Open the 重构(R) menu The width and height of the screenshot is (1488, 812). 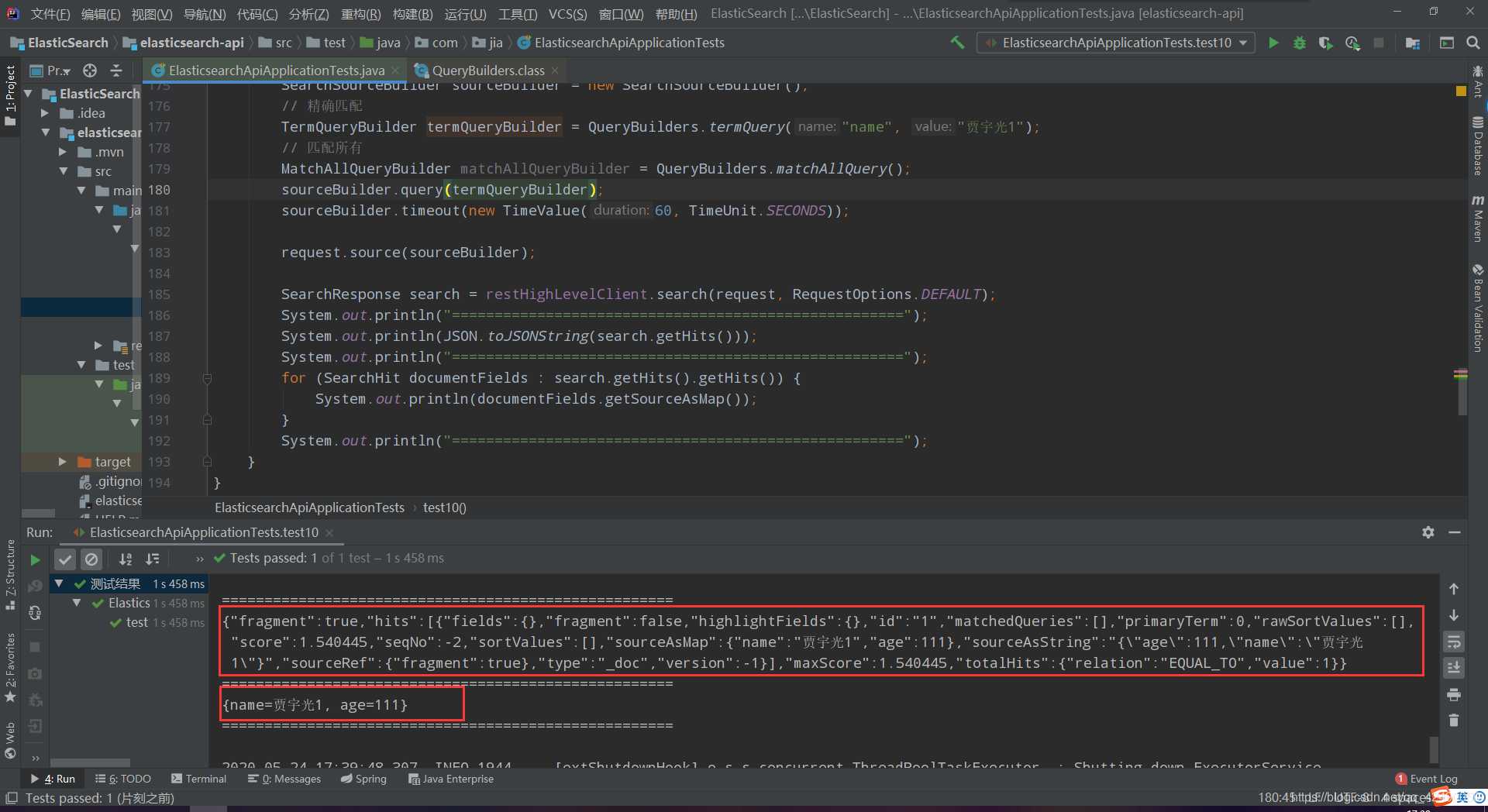click(x=361, y=14)
